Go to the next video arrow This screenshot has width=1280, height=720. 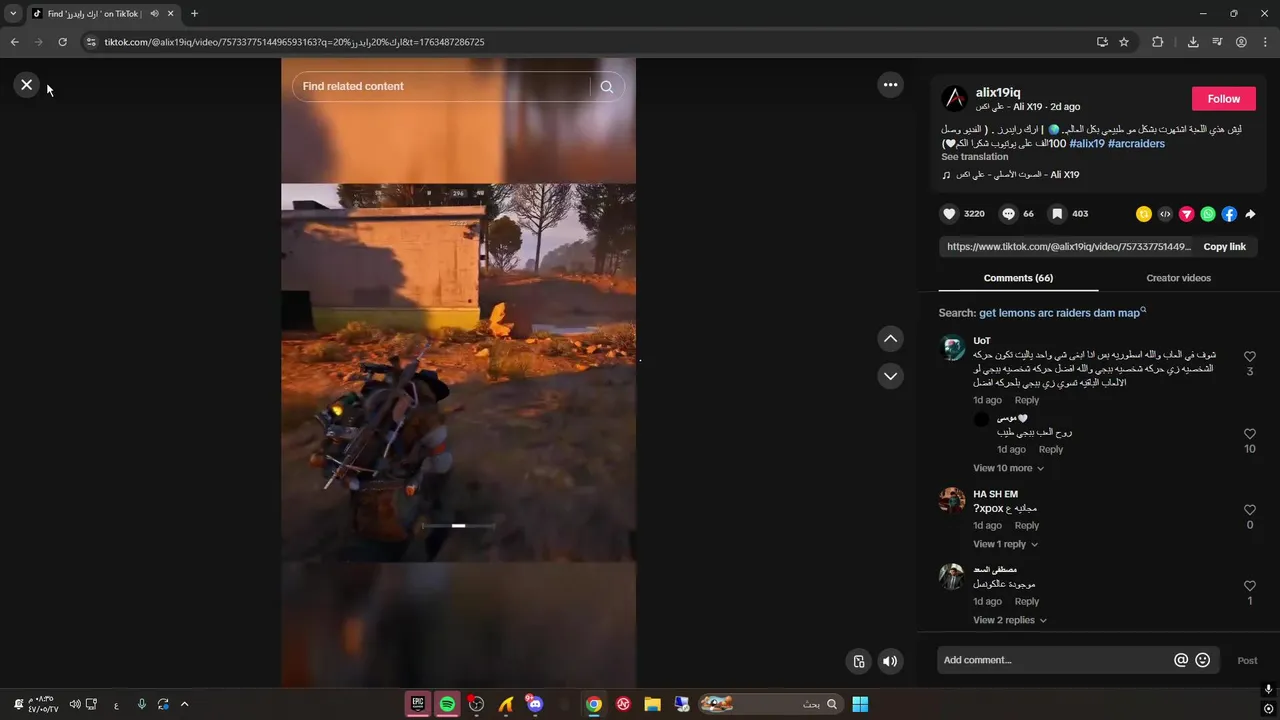click(890, 376)
